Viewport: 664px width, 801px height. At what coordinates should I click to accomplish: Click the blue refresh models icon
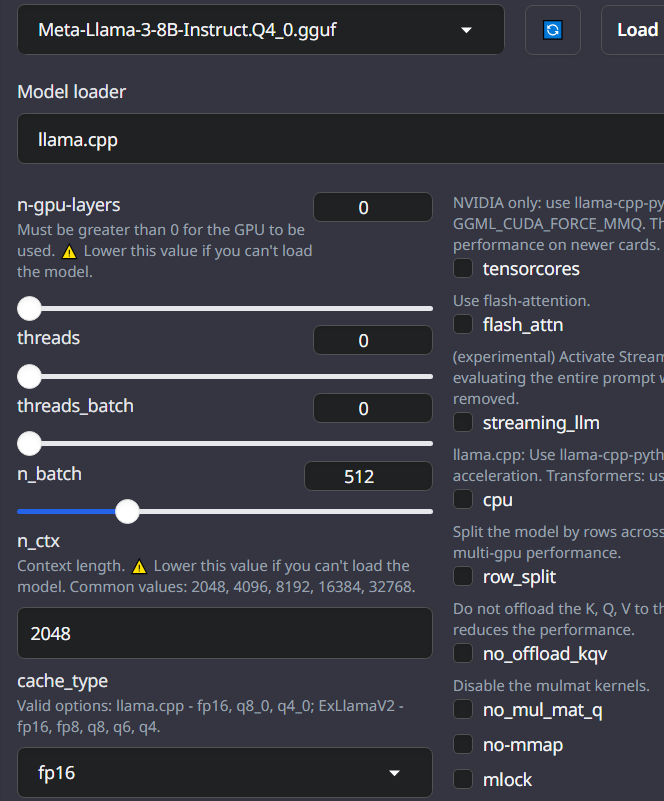[x=553, y=30]
